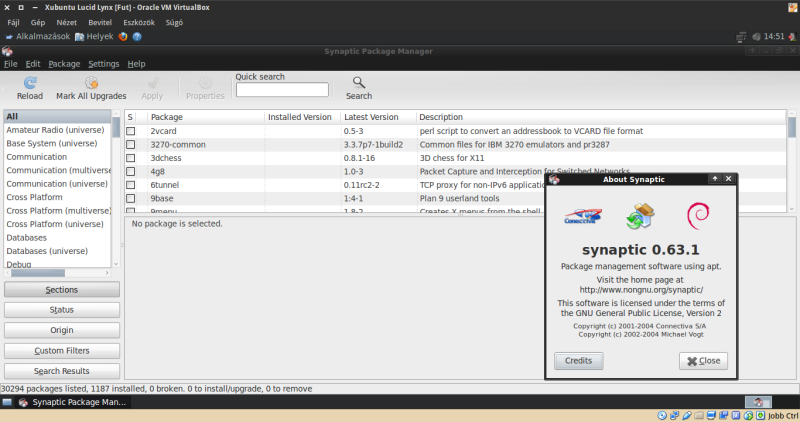Open the Settings menu
Viewport: 800px width, 422px height.
pos(104,64)
